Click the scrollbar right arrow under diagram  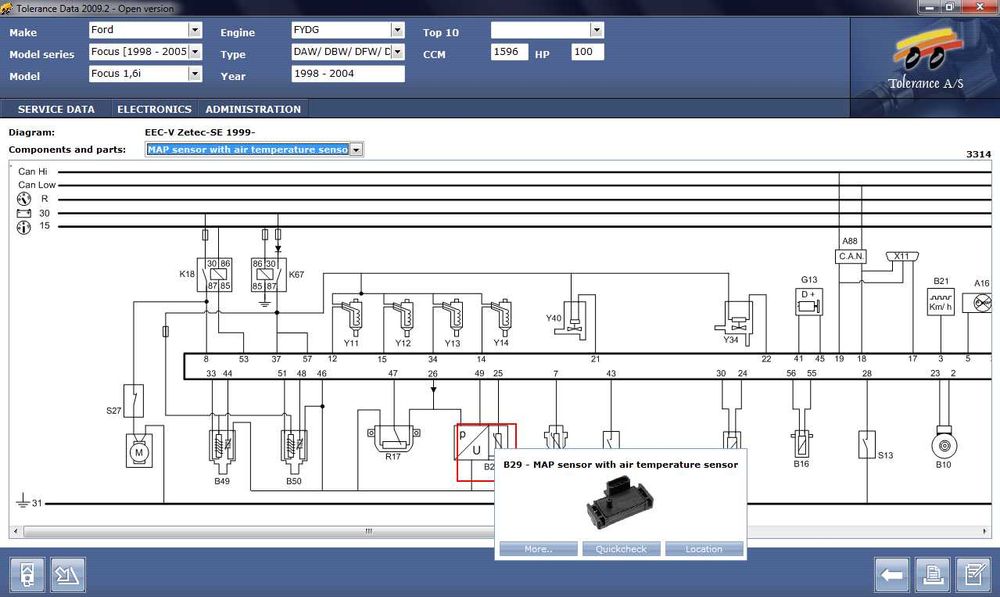(x=985, y=531)
